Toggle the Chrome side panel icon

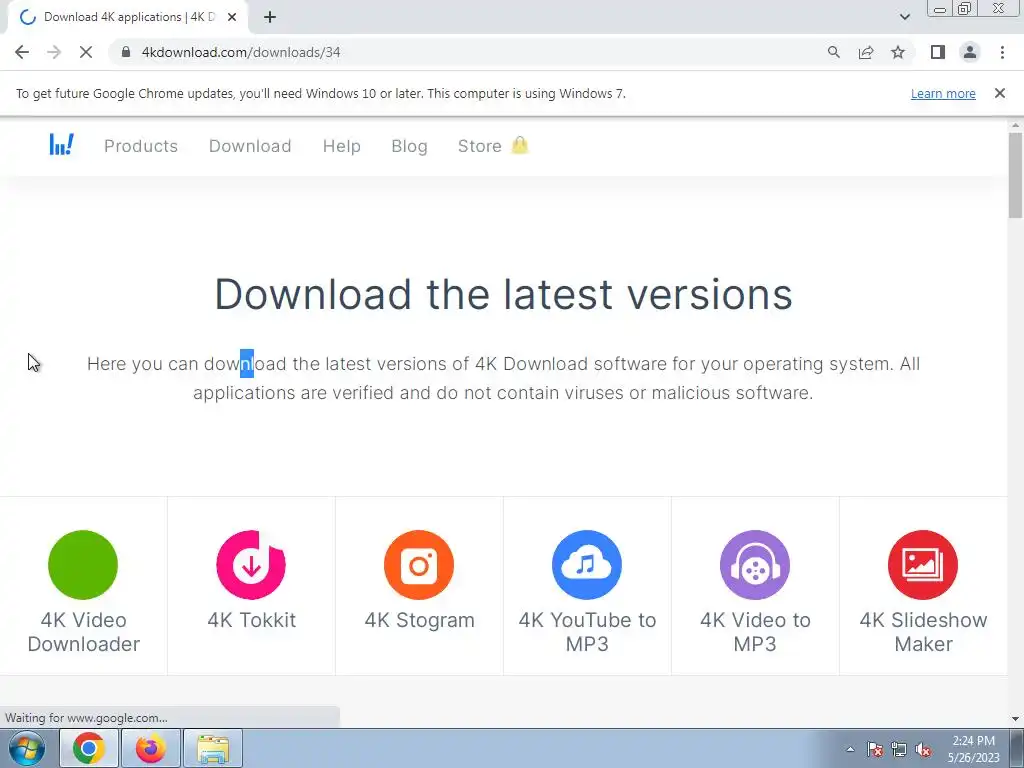(x=938, y=52)
